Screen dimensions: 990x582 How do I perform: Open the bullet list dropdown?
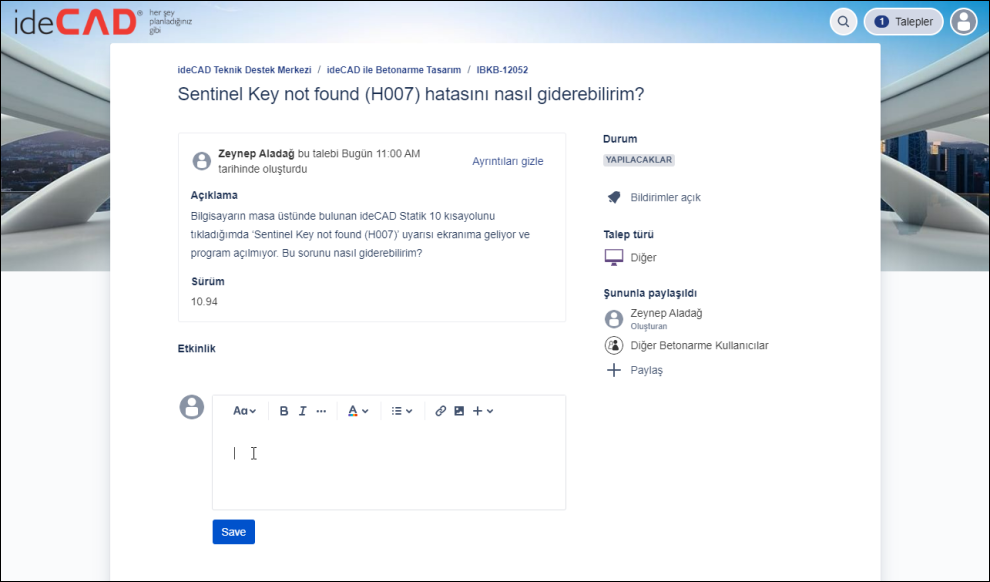(x=401, y=411)
